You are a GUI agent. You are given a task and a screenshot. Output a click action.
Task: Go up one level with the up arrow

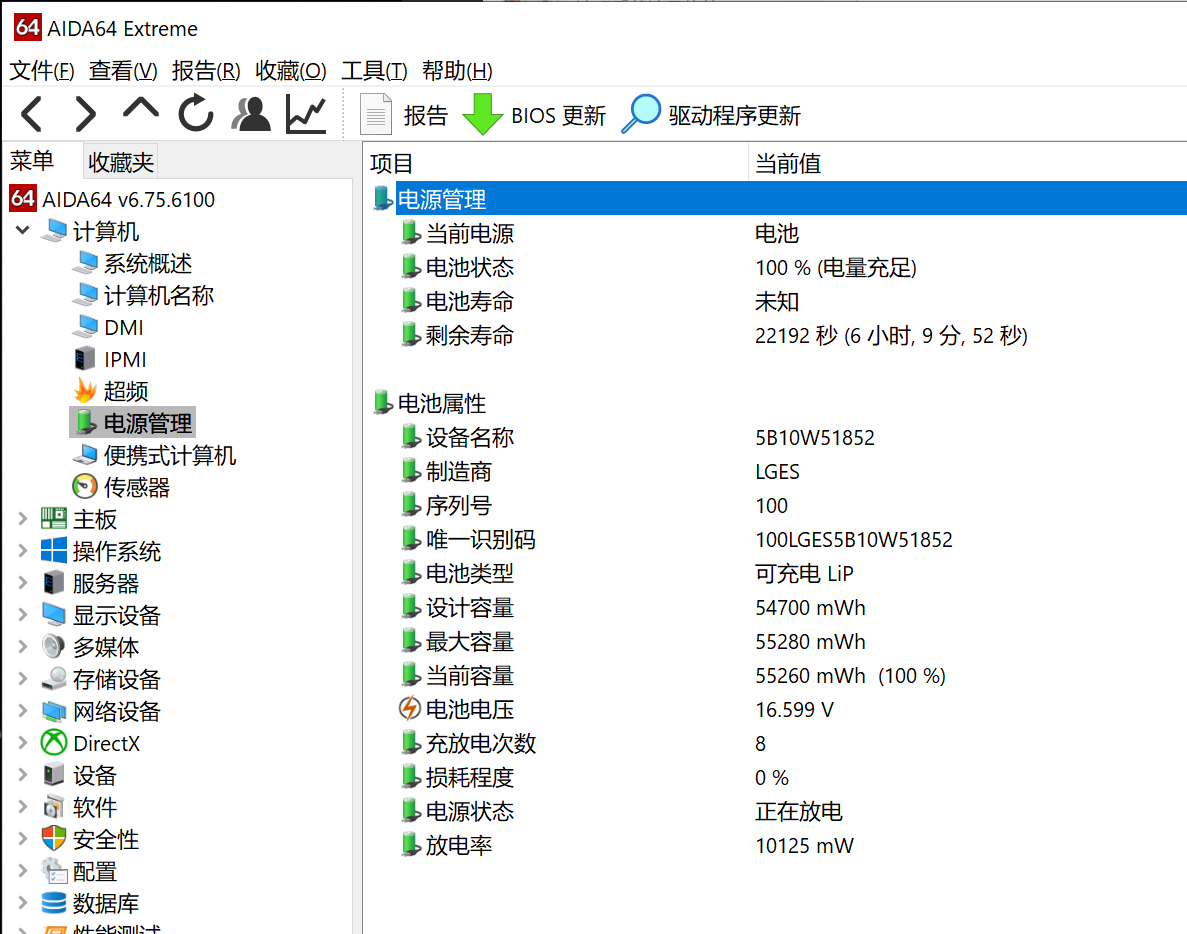(x=141, y=110)
